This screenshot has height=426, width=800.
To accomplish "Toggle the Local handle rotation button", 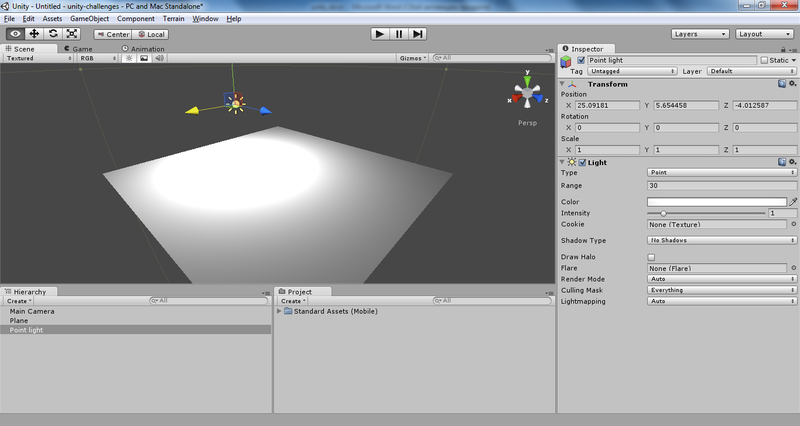I will (x=151, y=34).
